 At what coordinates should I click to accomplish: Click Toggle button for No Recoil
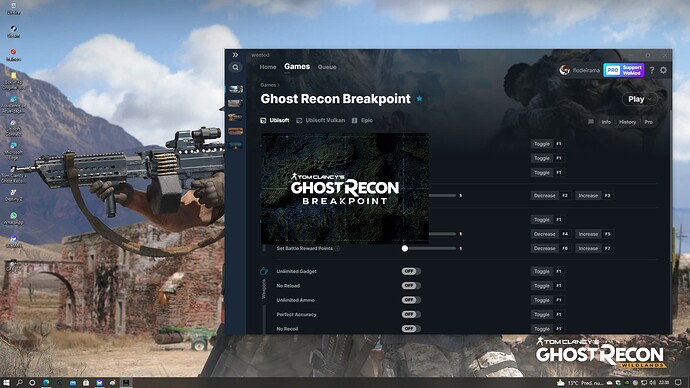coord(542,329)
